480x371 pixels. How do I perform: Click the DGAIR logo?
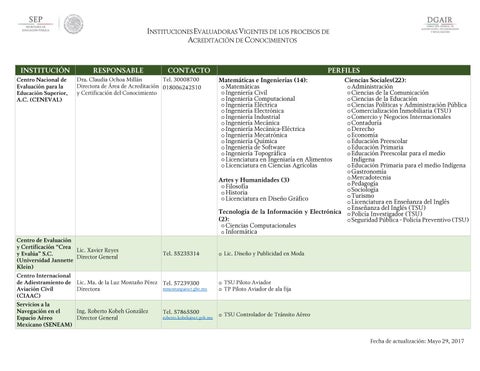(440, 25)
